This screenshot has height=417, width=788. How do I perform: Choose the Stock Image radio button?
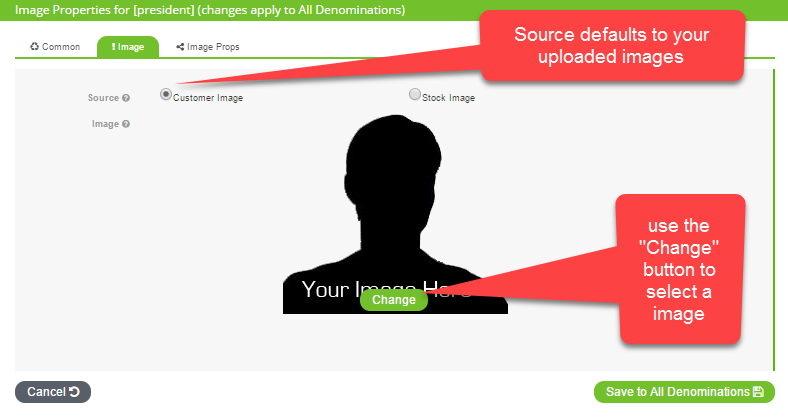(x=415, y=94)
